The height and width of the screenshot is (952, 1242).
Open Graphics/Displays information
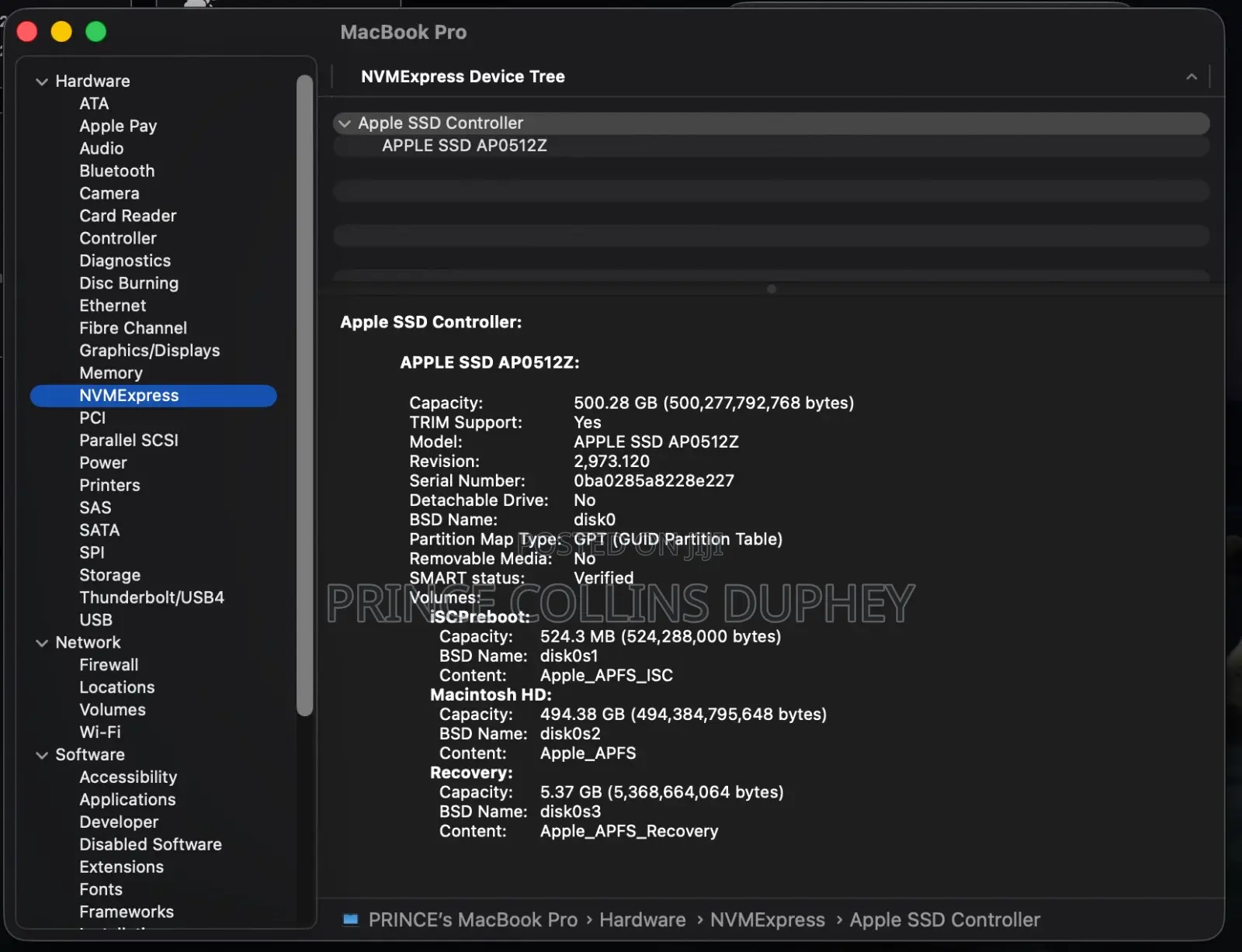[149, 351]
